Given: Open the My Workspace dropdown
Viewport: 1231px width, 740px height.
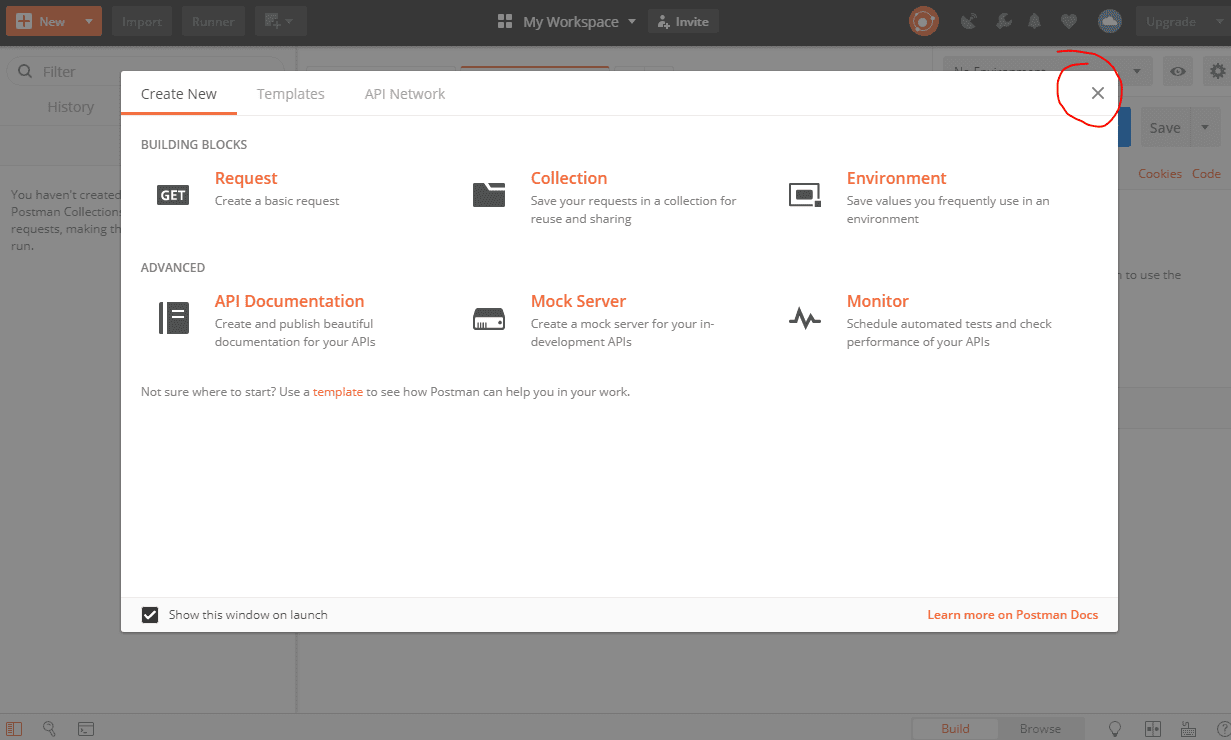Looking at the screenshot, I should pyautogui.click(x=567, y=21).
